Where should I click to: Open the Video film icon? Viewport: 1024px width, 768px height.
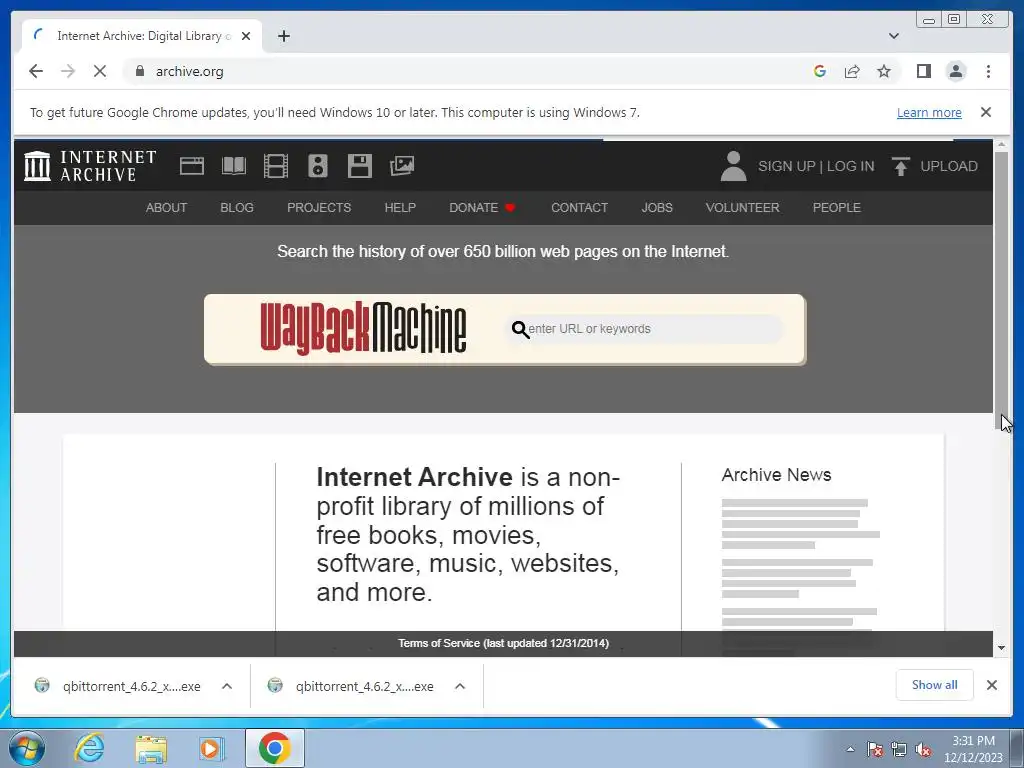276,166
